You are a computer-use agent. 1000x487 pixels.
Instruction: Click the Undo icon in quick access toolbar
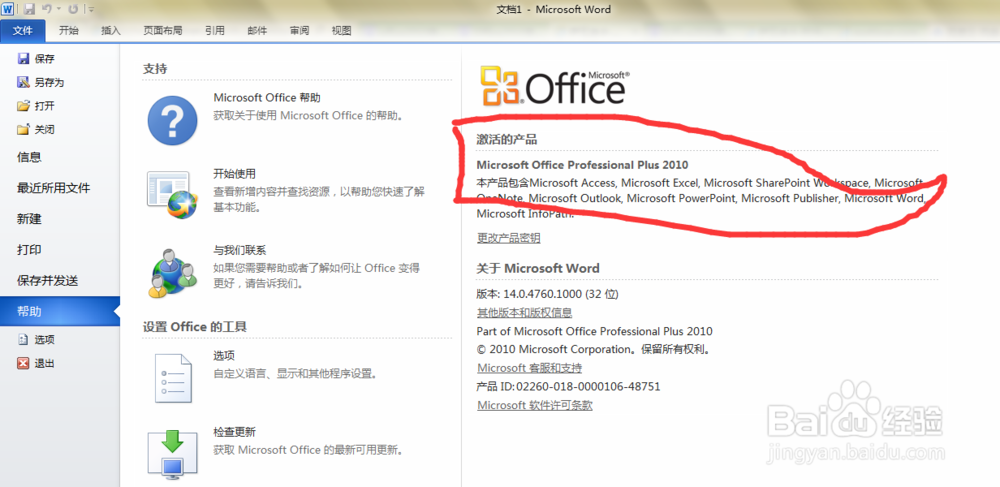point(46,9)
